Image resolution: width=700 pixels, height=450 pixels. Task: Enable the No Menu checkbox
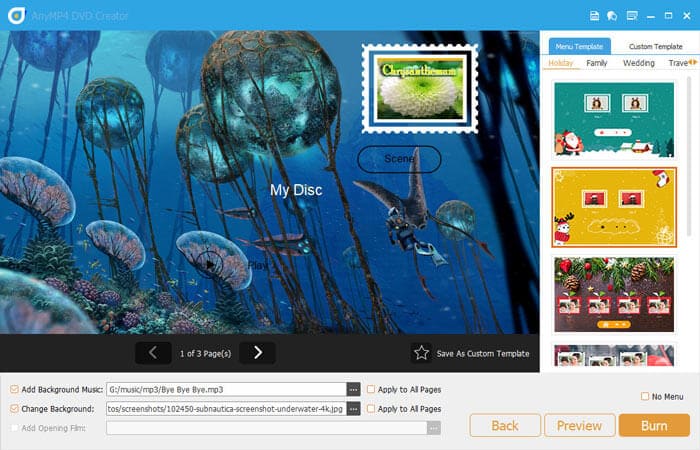(x=645, y=397)
